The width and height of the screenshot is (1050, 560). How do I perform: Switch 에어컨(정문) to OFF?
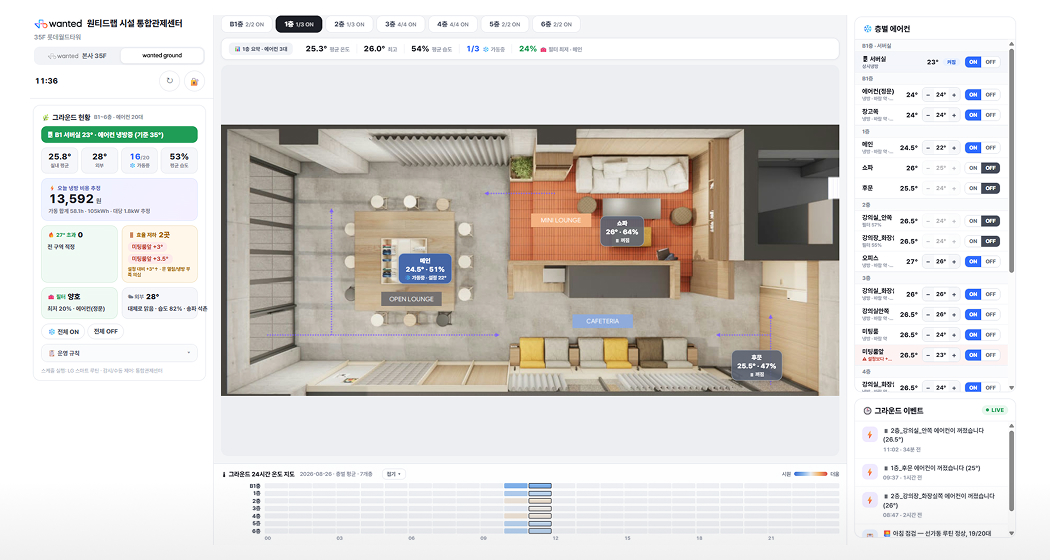(x=990, y=95)
